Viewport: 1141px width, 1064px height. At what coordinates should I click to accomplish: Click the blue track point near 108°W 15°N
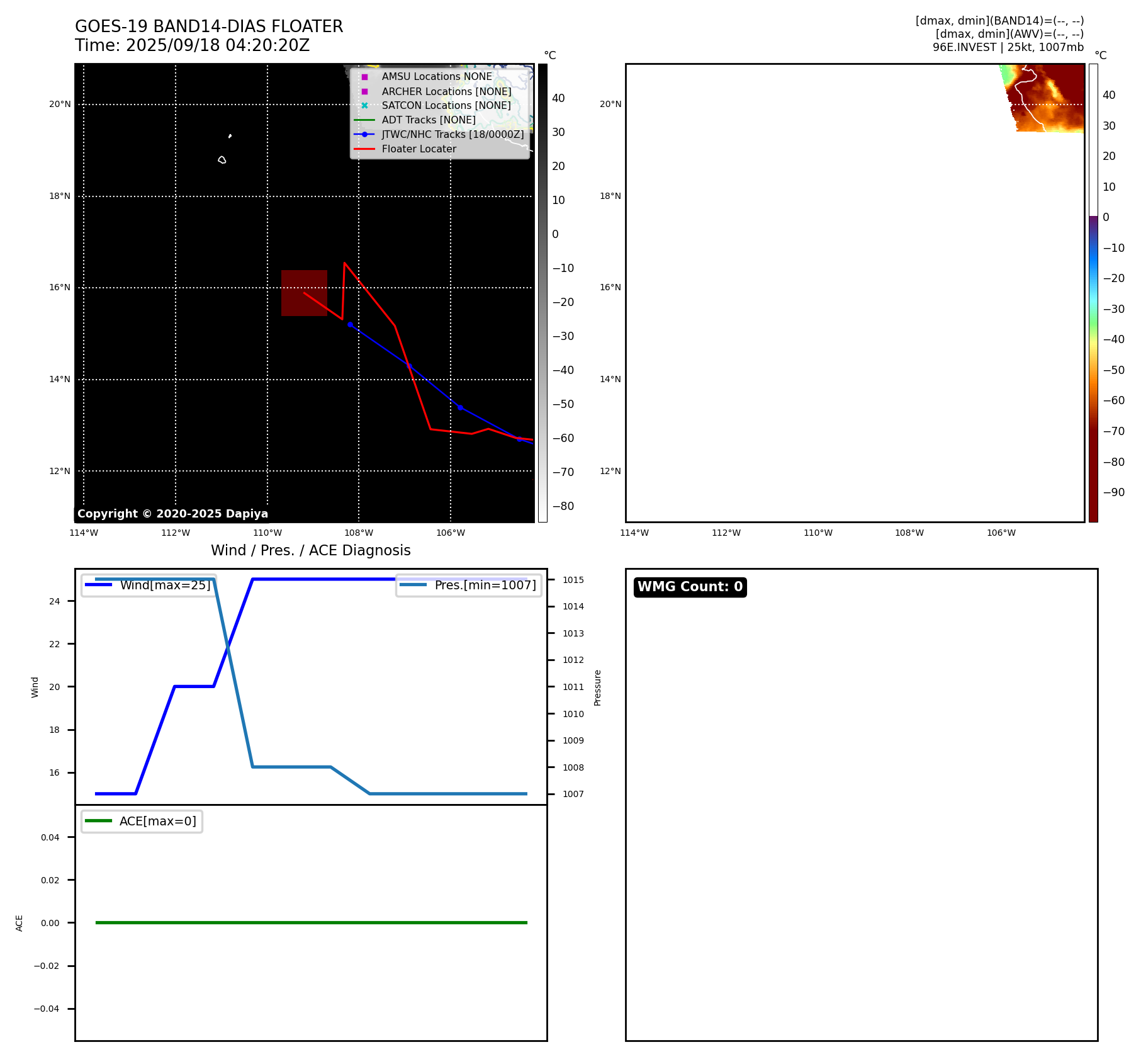point(350,324)
